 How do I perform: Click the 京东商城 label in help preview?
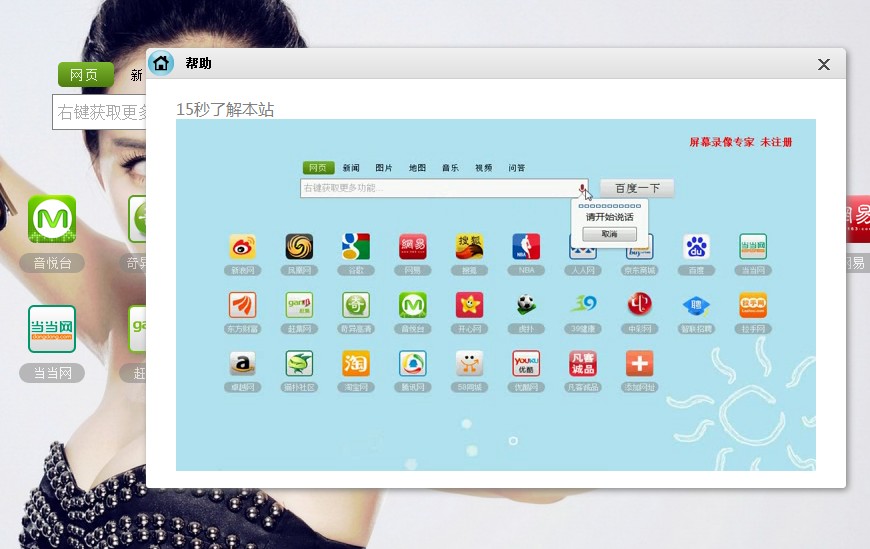pos(640,270)
